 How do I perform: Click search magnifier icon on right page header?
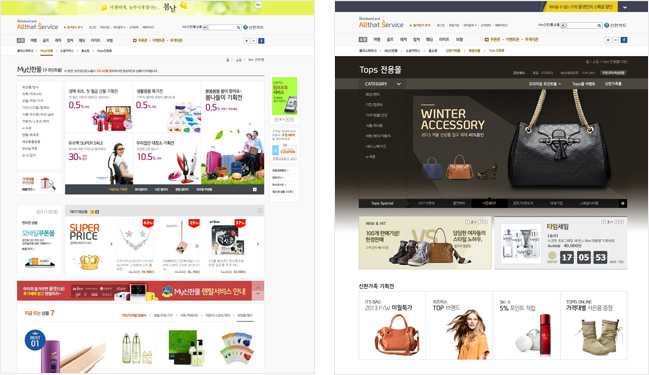tap(599, 26)
